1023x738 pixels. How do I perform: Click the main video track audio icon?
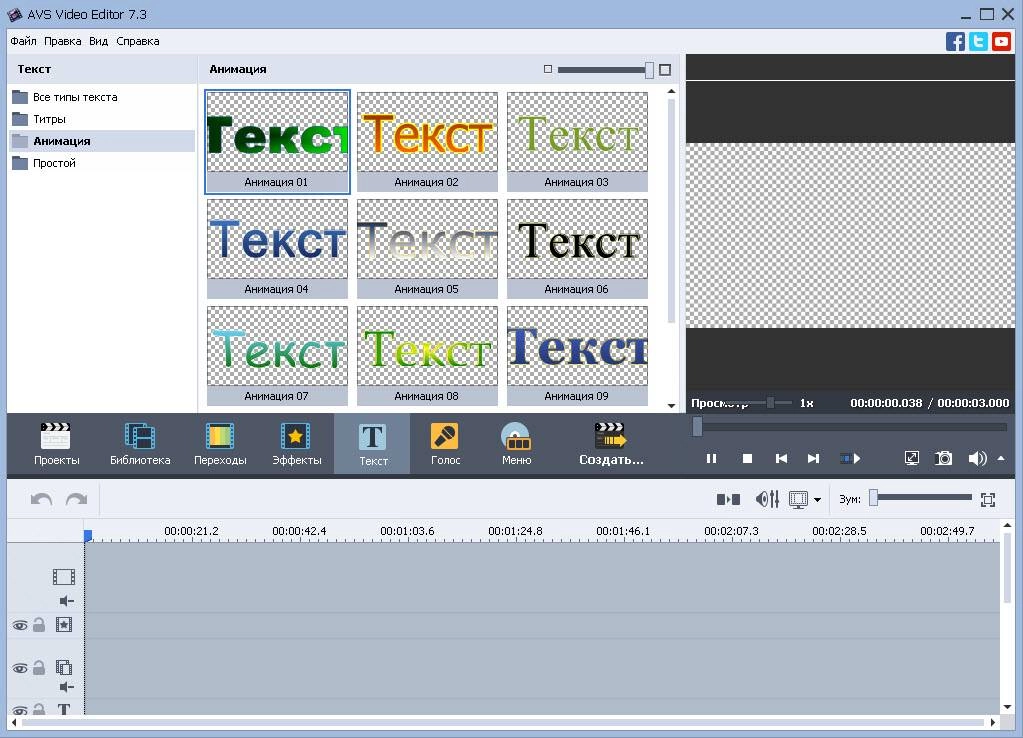pos(67,601)
